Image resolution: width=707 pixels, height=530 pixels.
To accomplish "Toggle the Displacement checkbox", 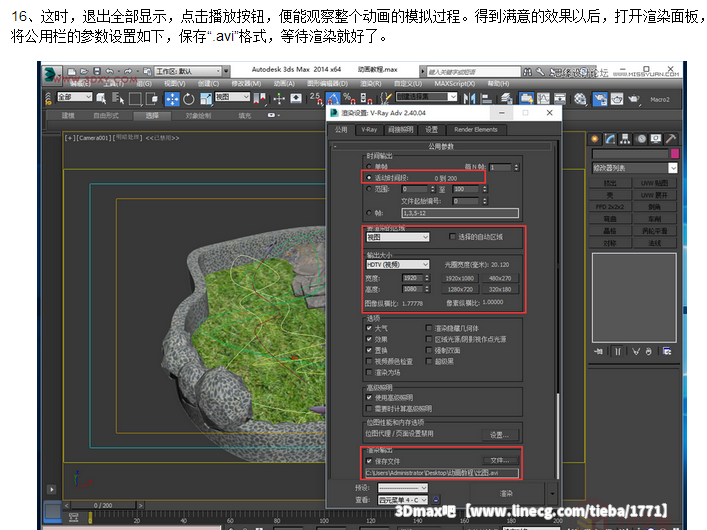I will (x=369, y=350).
